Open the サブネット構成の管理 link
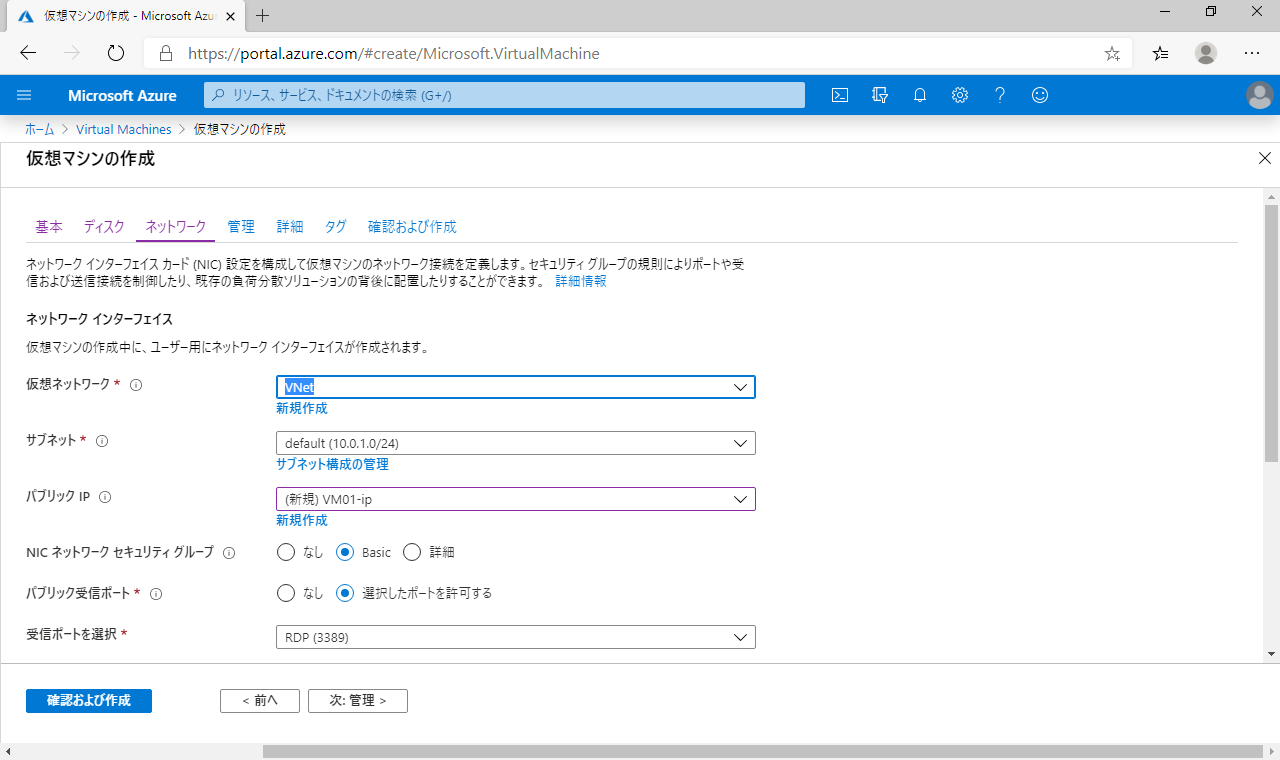Viewport: 1280px width, 760px height. [333, 464]
